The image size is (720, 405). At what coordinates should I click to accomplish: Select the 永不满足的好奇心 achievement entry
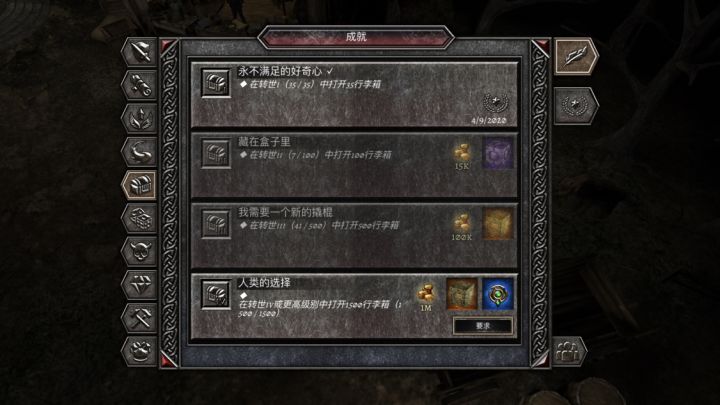click(x=354, y=95)
